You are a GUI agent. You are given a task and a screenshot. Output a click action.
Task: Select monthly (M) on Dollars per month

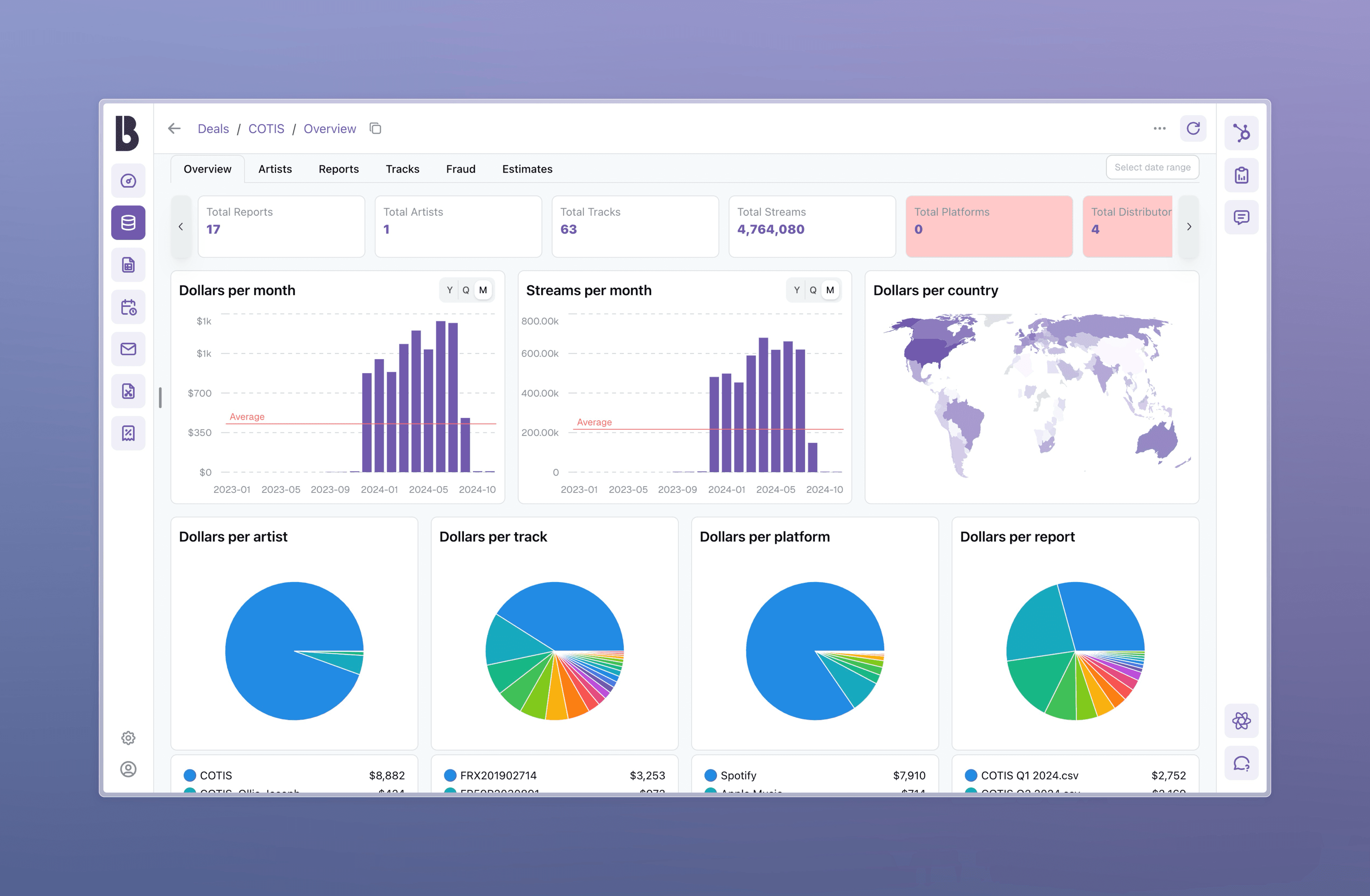tap(483, 290)
